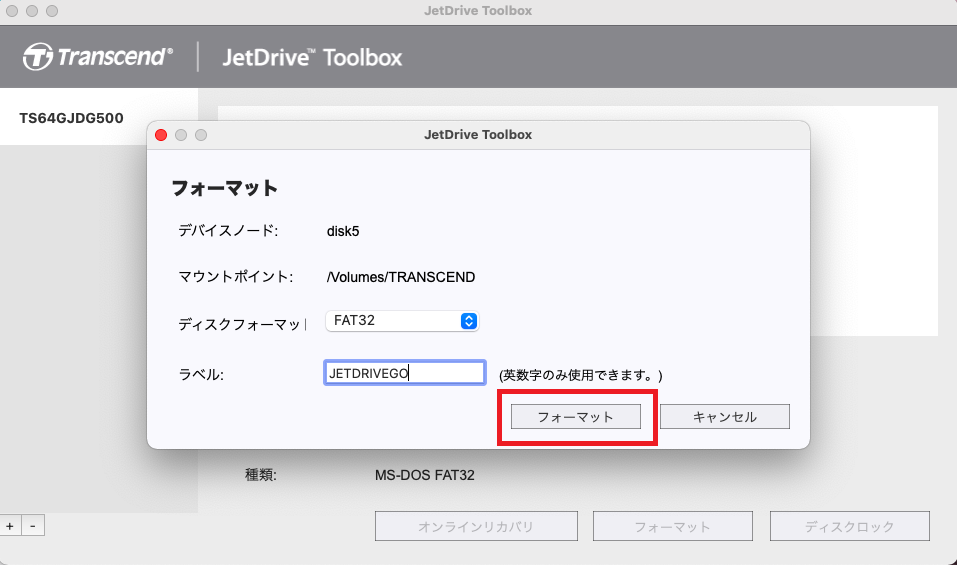Click the フォーマット heading in dialog

click(x=225, y=188)
